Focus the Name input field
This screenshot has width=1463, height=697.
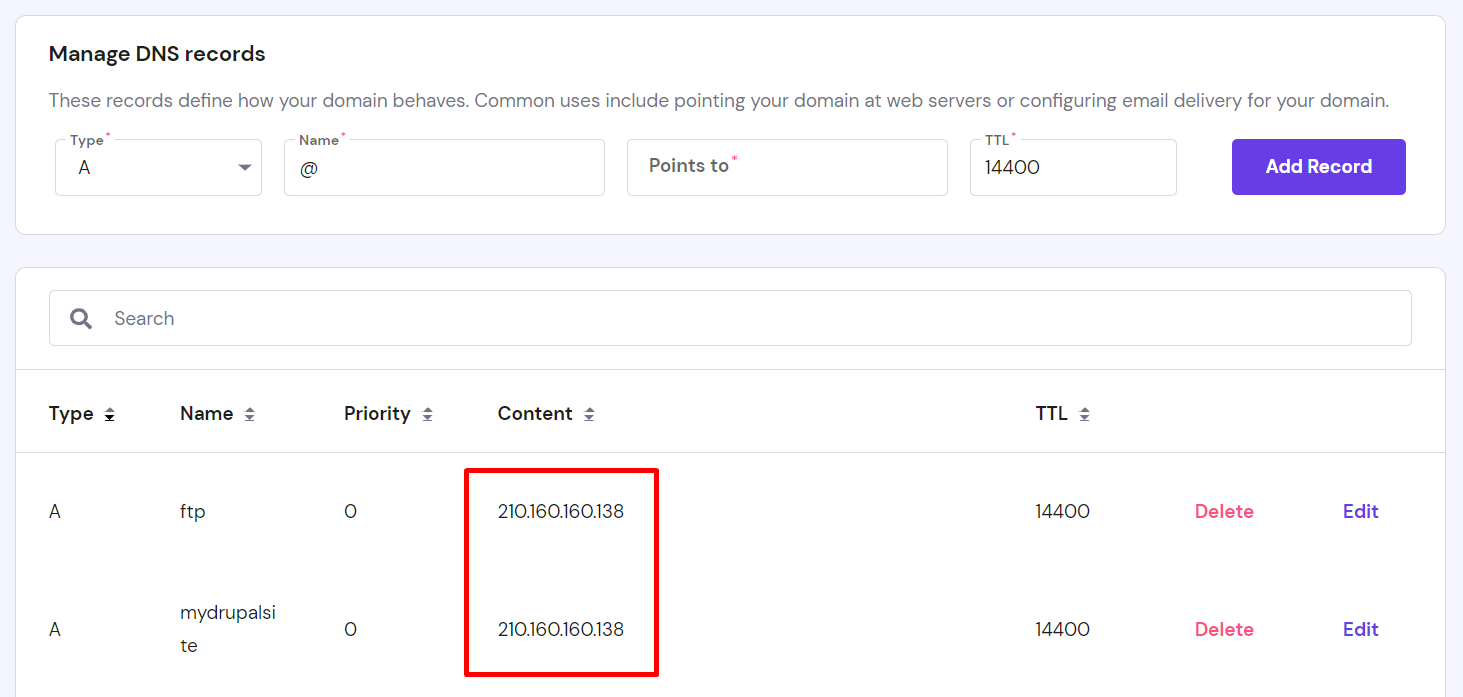click(444, 168)
